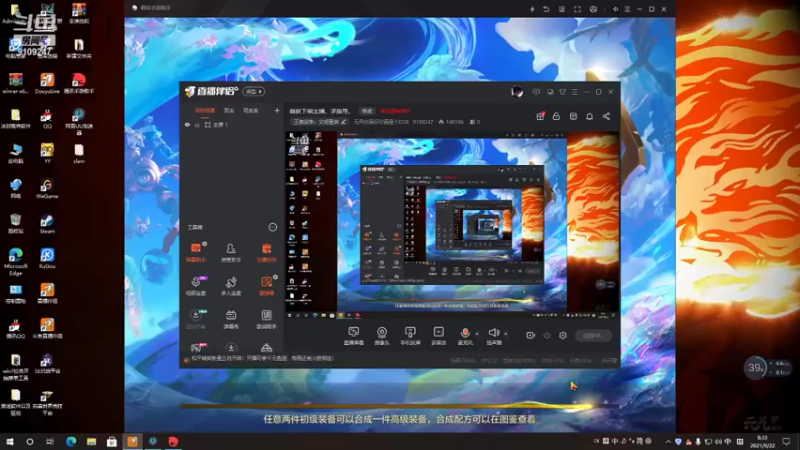Open the 弹幕助手 tool

196,252
